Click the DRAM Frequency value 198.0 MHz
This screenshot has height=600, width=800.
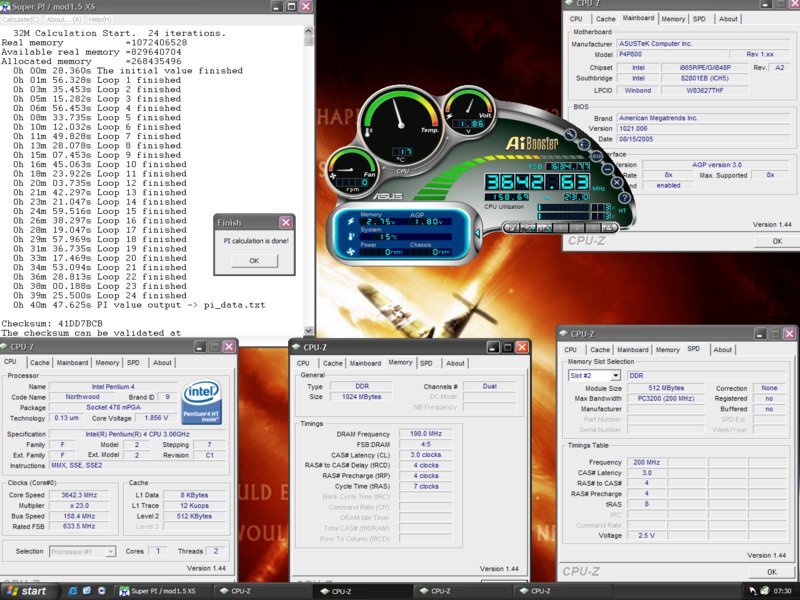pyautogui.click(x=426, y=434)
